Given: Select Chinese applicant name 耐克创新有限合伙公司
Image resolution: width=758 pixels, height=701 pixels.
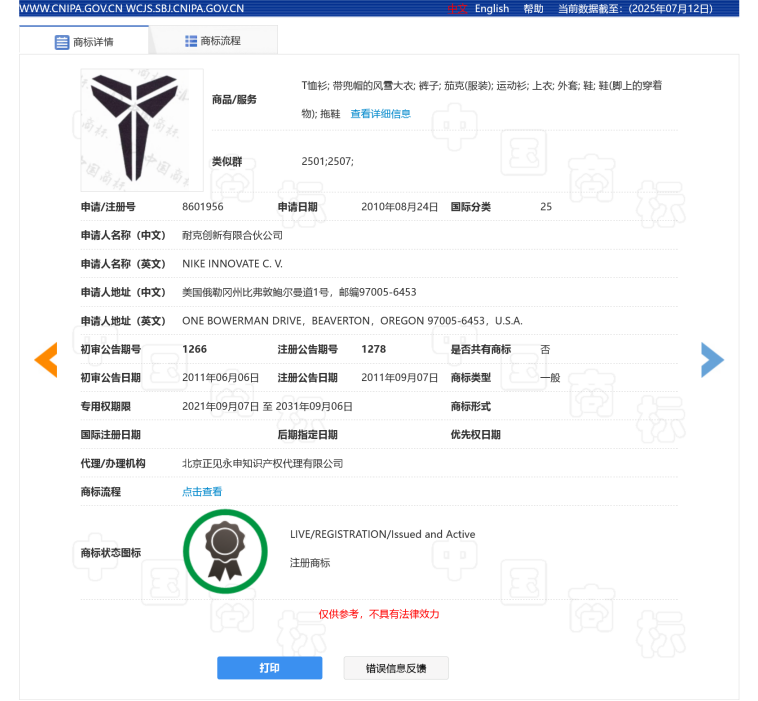Looking at the screenshot, I should coord(232,235).
